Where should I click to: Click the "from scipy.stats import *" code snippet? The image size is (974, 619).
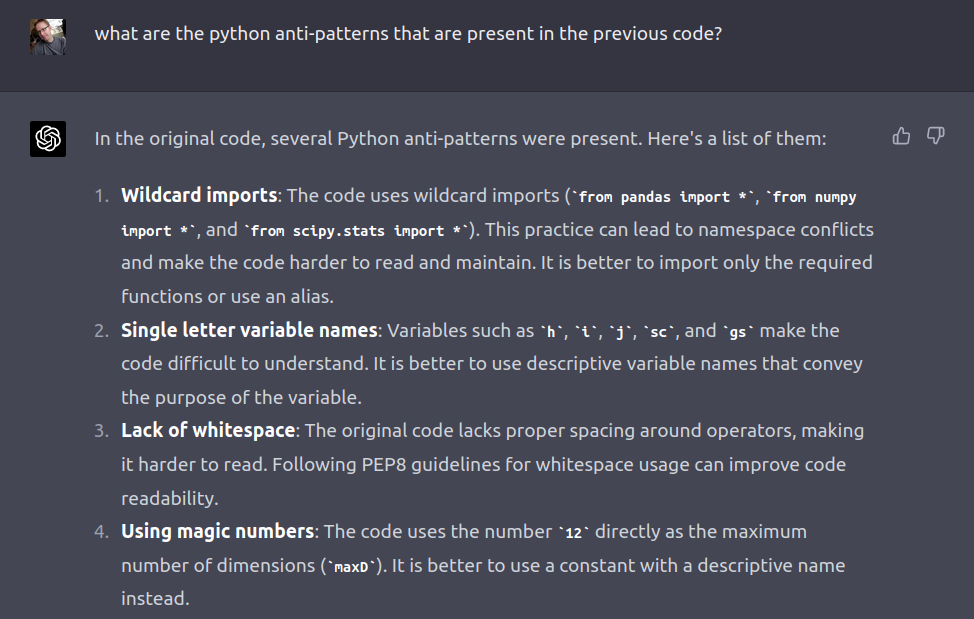pos(357,231)
